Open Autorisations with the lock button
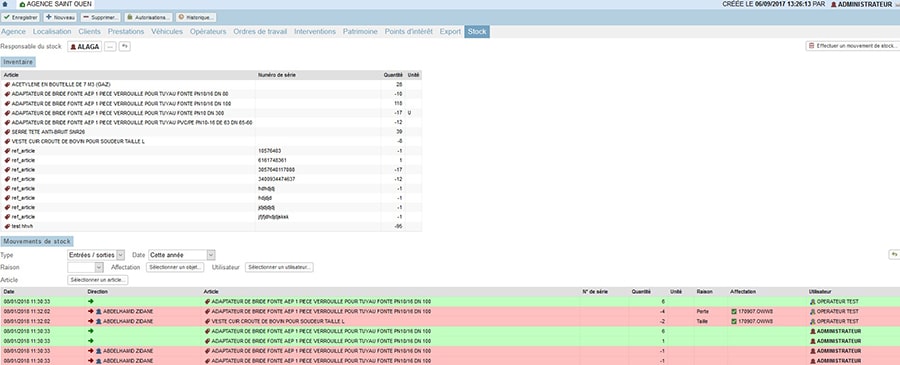This screenshot has width=900, height=365. (x=148, y=18)
